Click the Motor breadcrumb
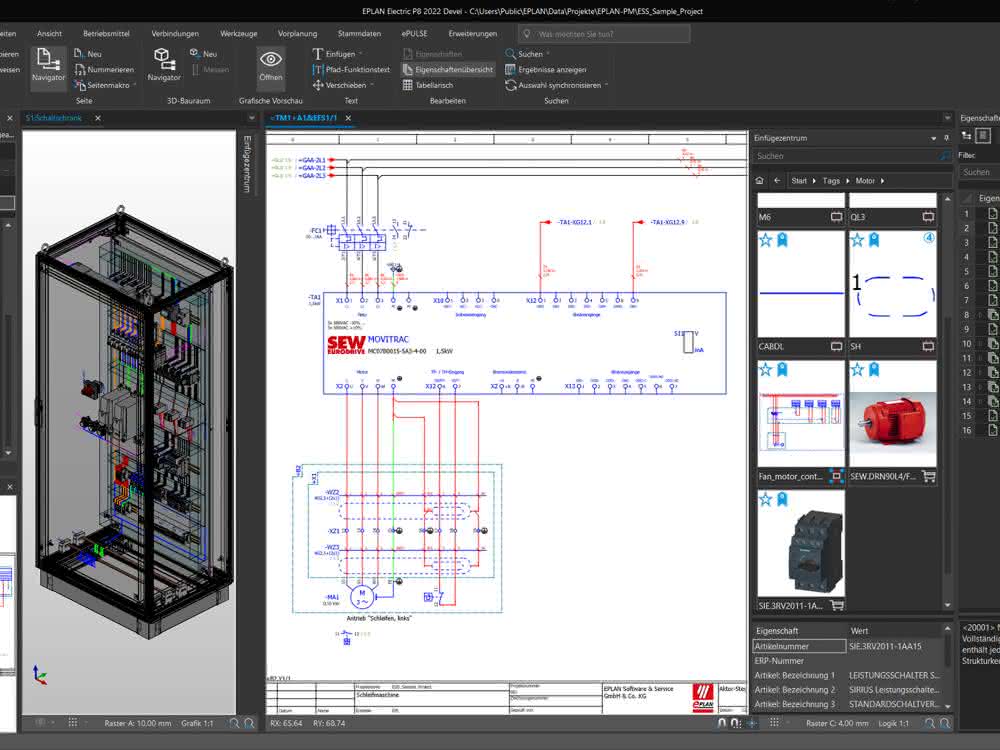The image size is (1000, 750). tap(865, 181)
